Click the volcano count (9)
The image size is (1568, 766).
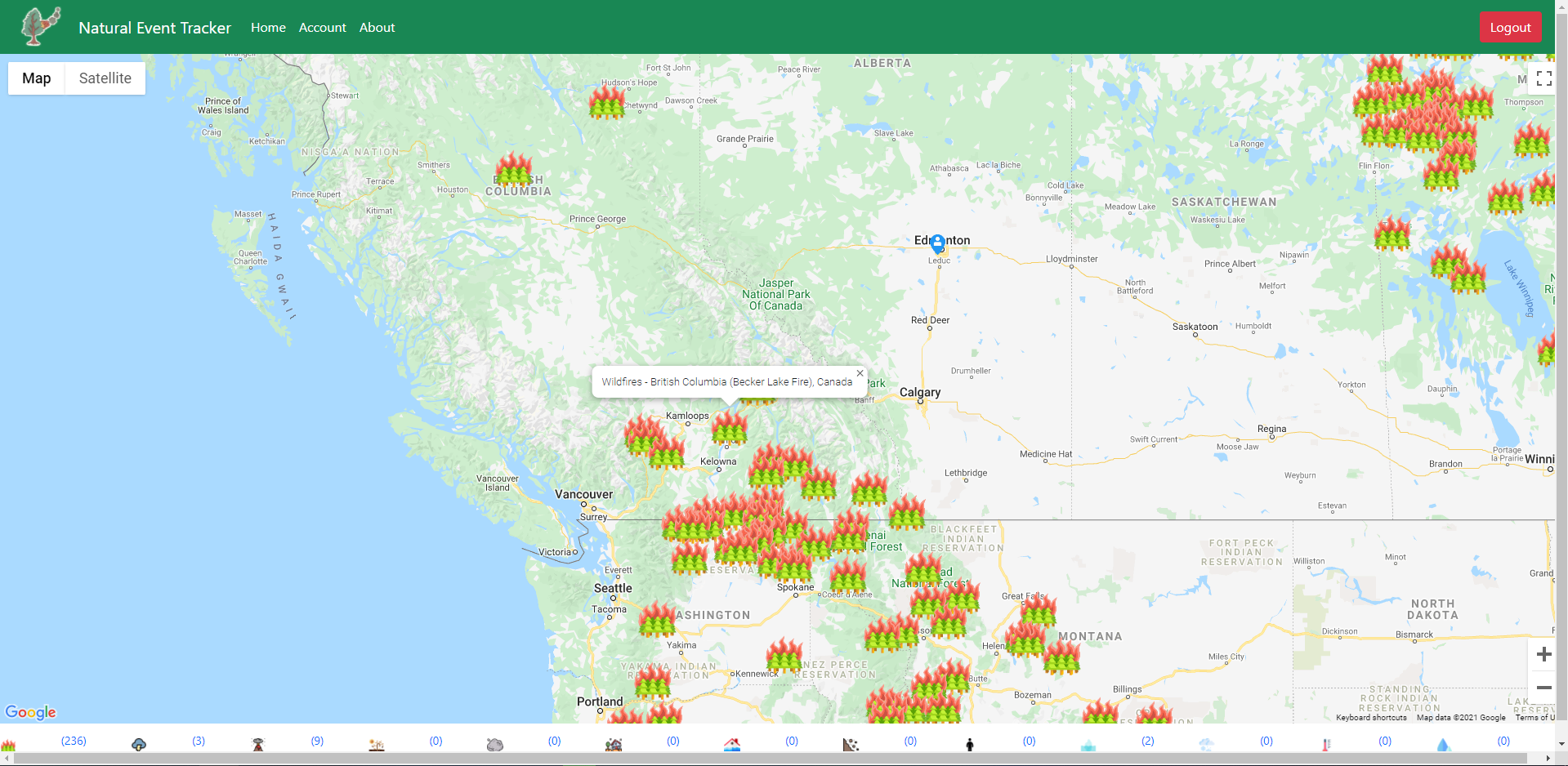click(317, 741)
